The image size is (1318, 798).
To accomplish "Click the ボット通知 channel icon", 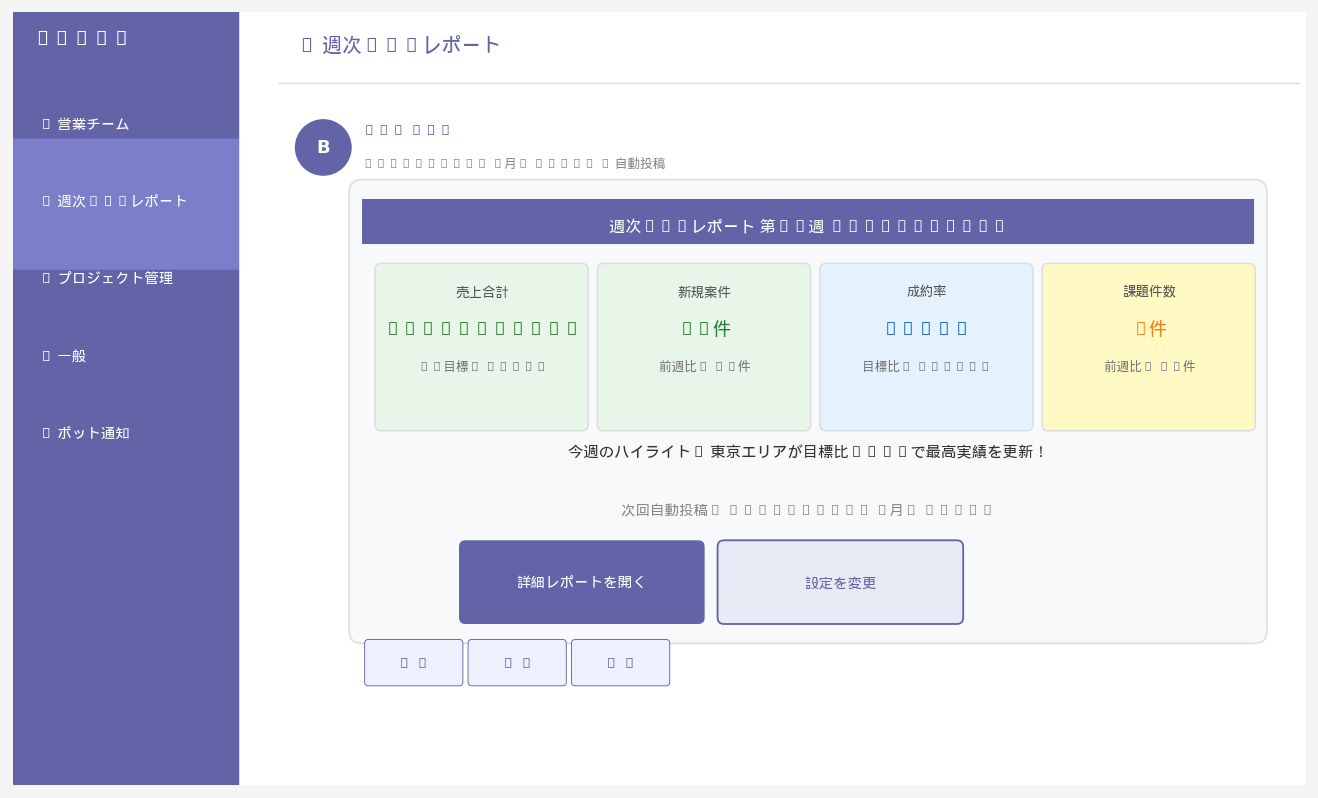I will (44, 433).
